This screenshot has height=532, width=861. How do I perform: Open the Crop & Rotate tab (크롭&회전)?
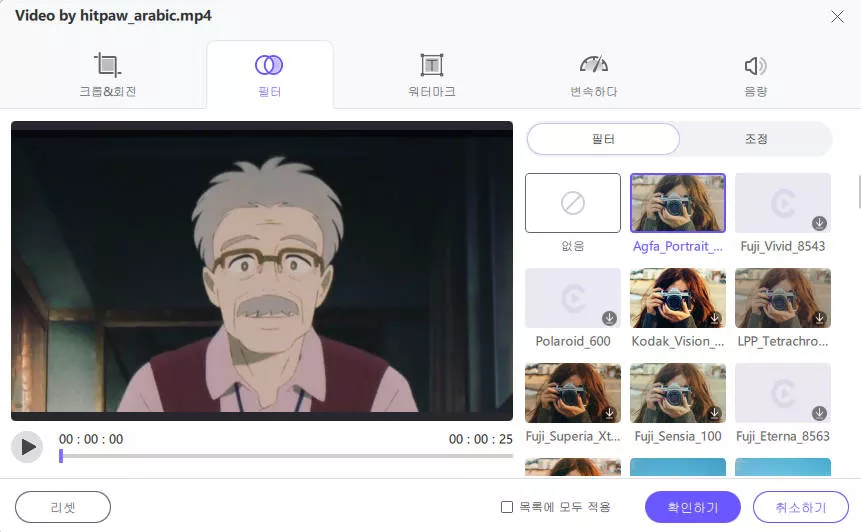coord(108,75)
